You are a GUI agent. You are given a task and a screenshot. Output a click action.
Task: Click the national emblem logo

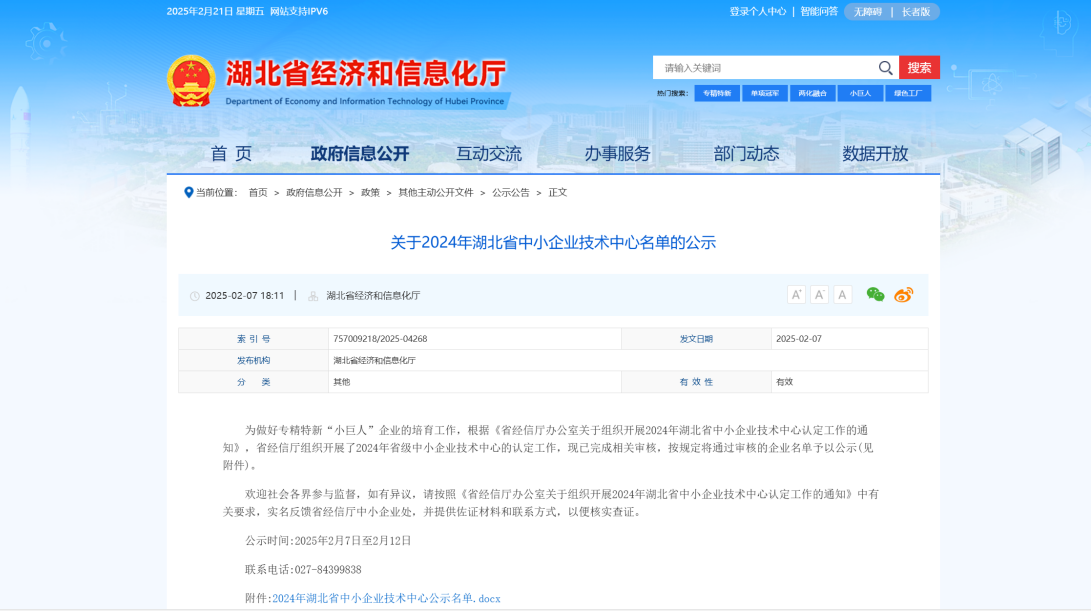(x=190, y=81)
